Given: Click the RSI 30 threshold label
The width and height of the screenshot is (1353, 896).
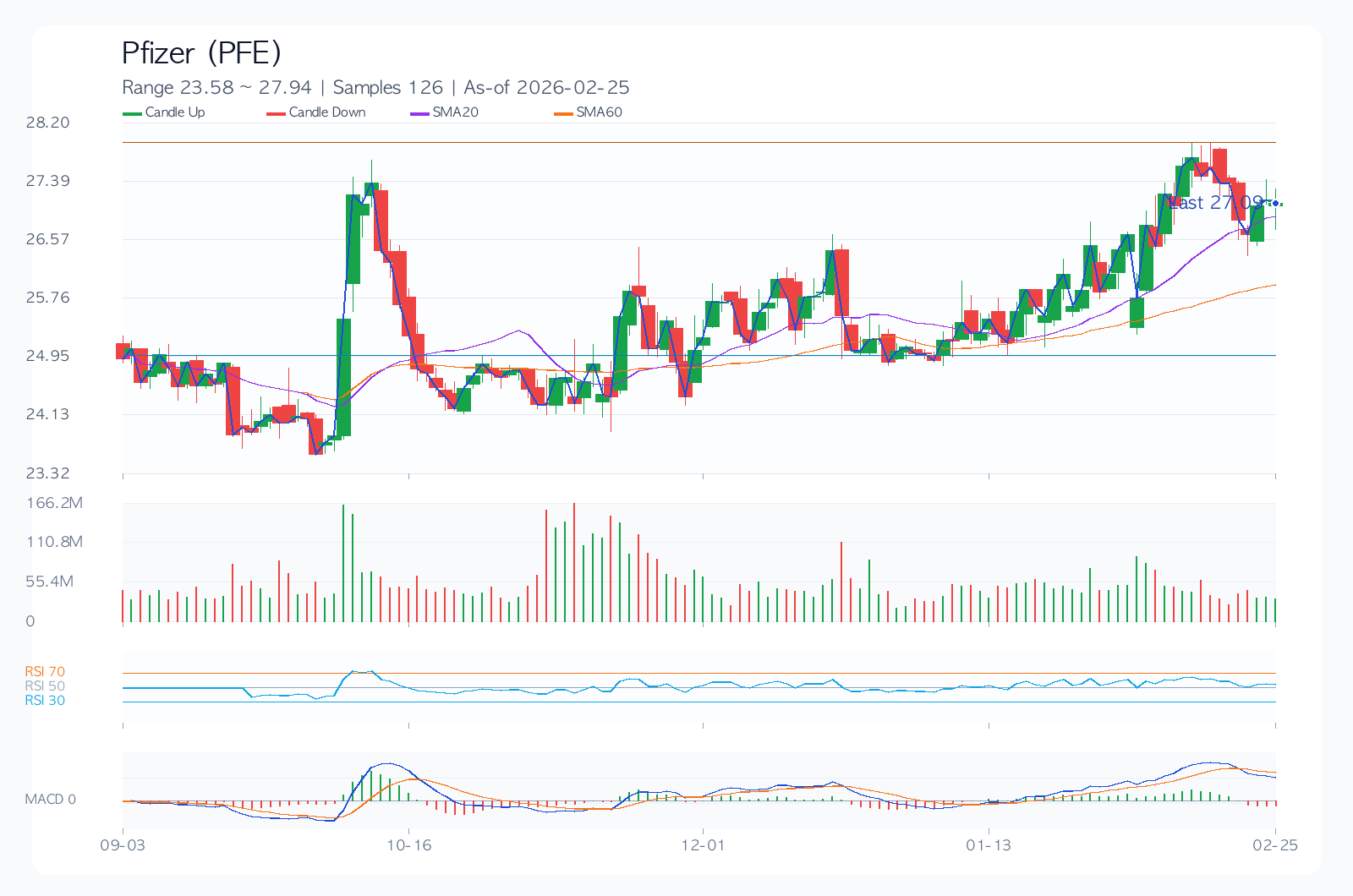Looking at the screenshot, I should pos(45,701).
